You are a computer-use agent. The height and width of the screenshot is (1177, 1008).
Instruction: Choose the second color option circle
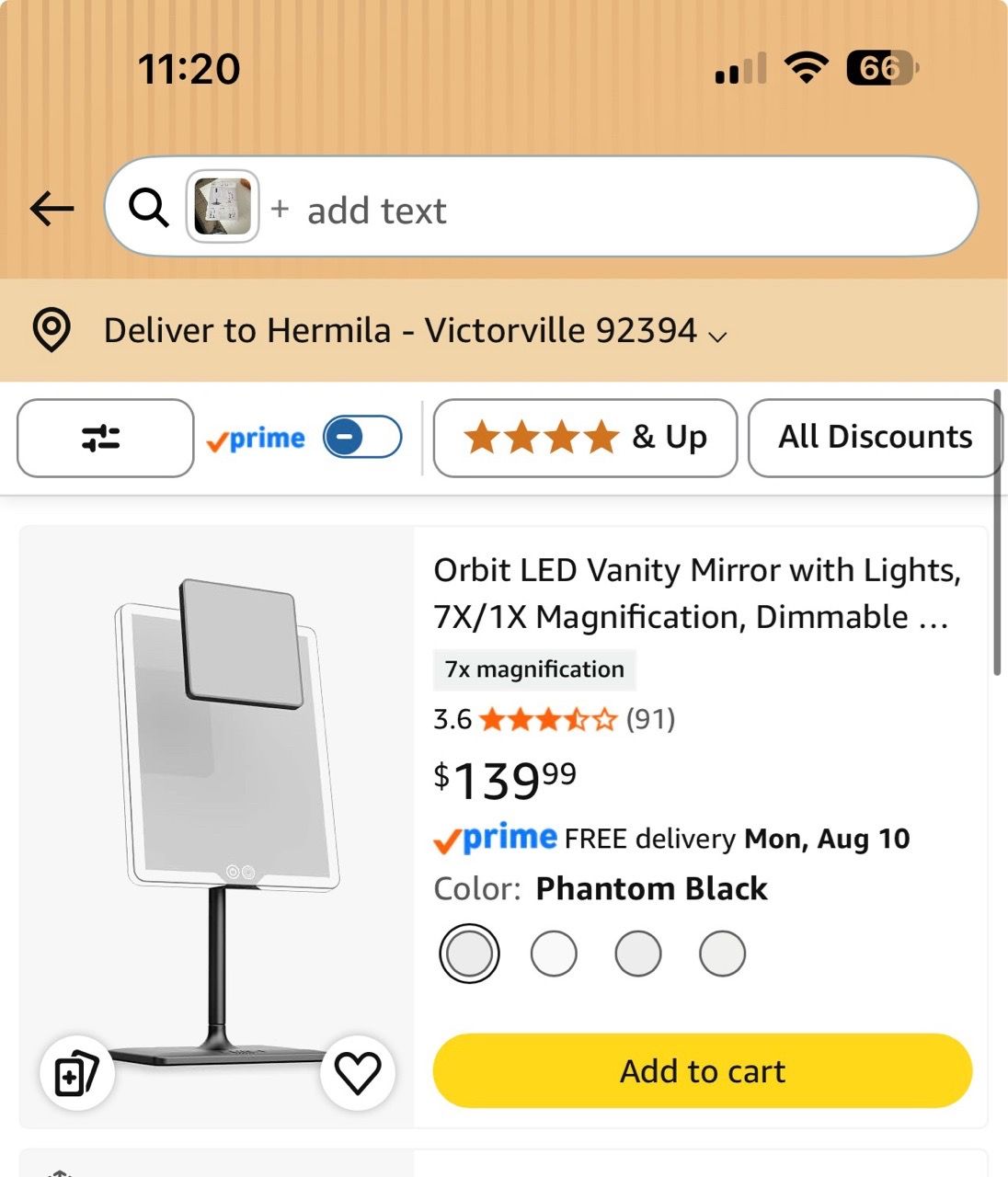tap(554, 954)
